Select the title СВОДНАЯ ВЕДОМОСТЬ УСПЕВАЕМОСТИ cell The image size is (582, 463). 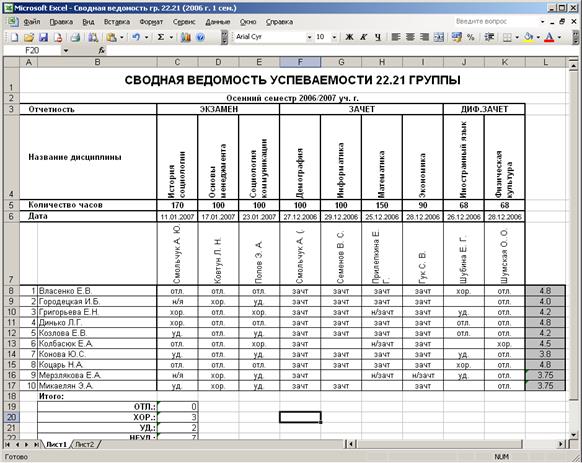tap(292, 80)
